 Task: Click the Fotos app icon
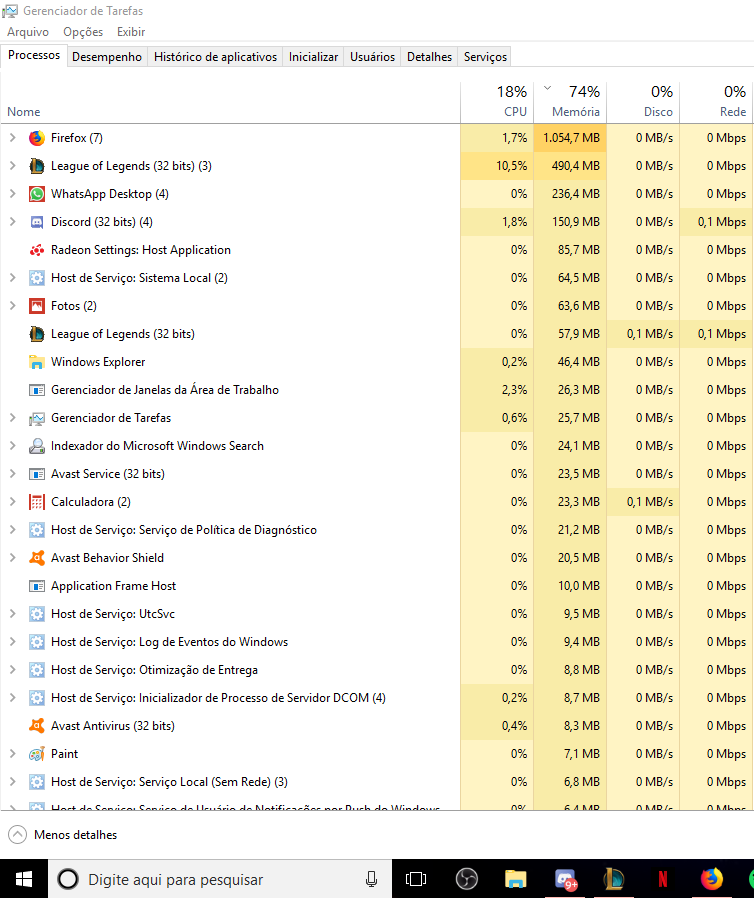click(x=37, y=306)
